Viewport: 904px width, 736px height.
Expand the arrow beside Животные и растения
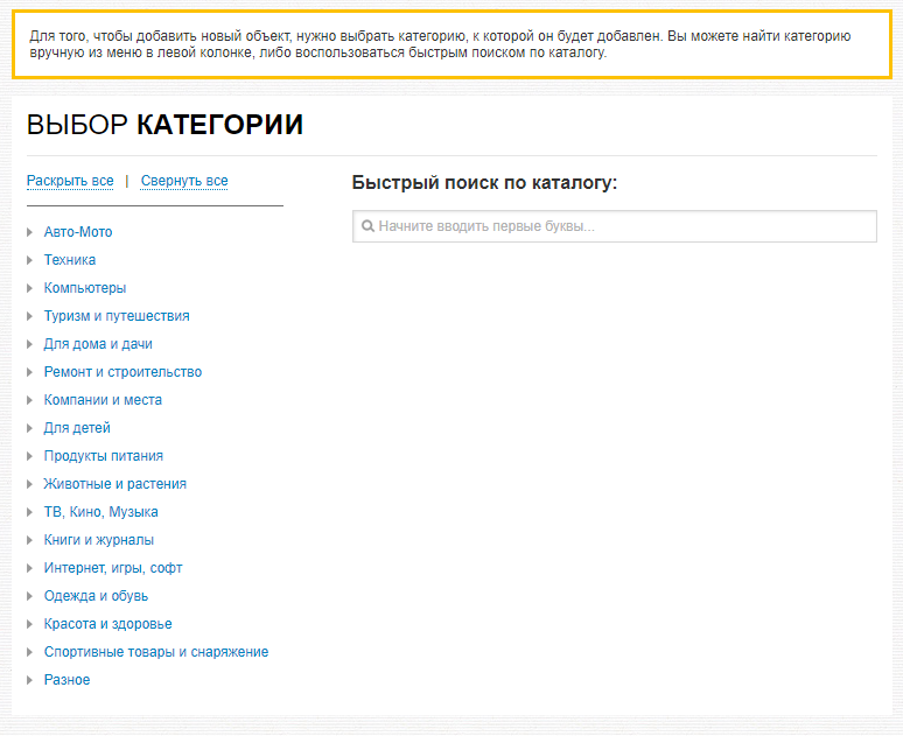(31, 484)
